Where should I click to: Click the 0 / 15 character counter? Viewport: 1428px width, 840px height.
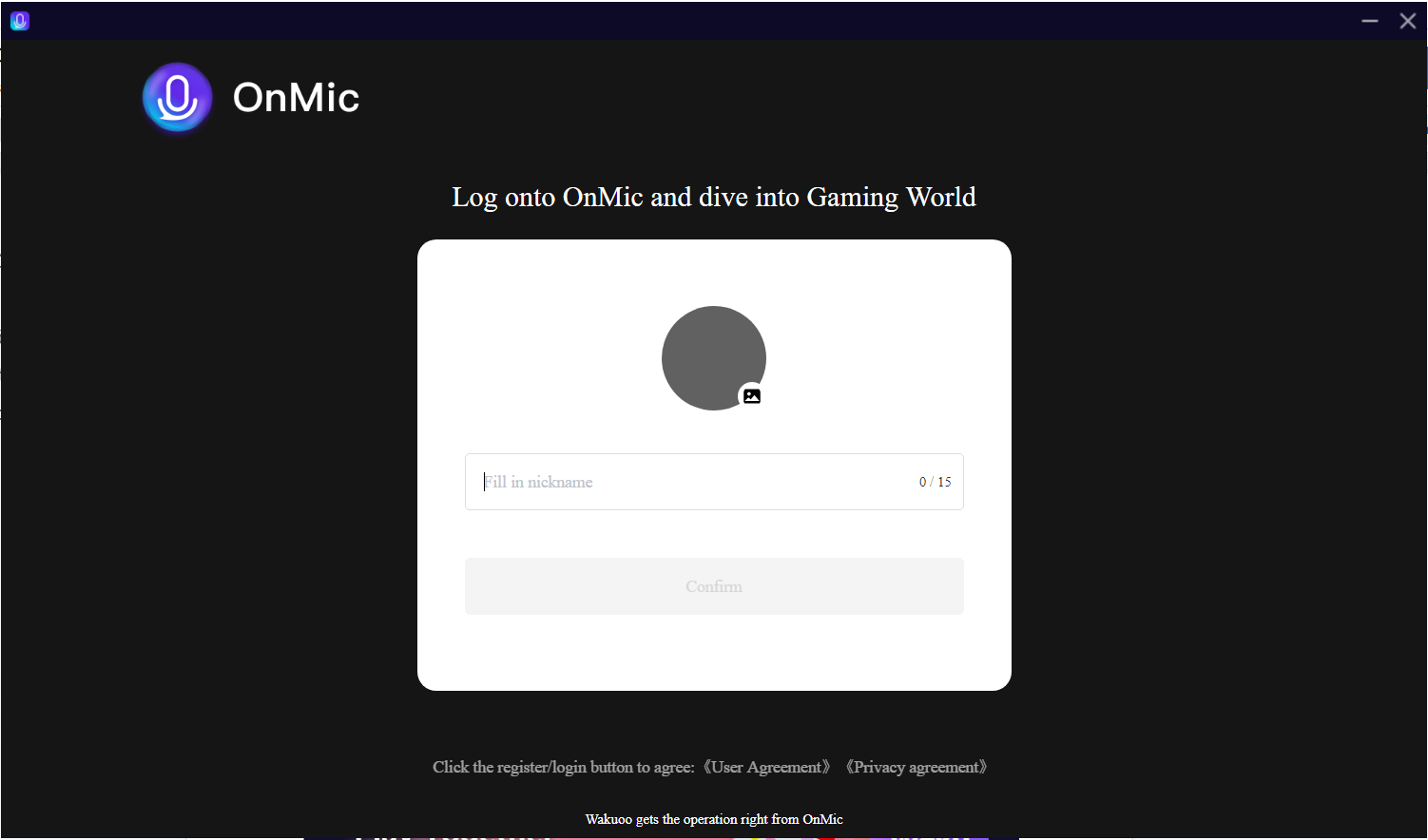pyautogui.click(x=935, y=482)
